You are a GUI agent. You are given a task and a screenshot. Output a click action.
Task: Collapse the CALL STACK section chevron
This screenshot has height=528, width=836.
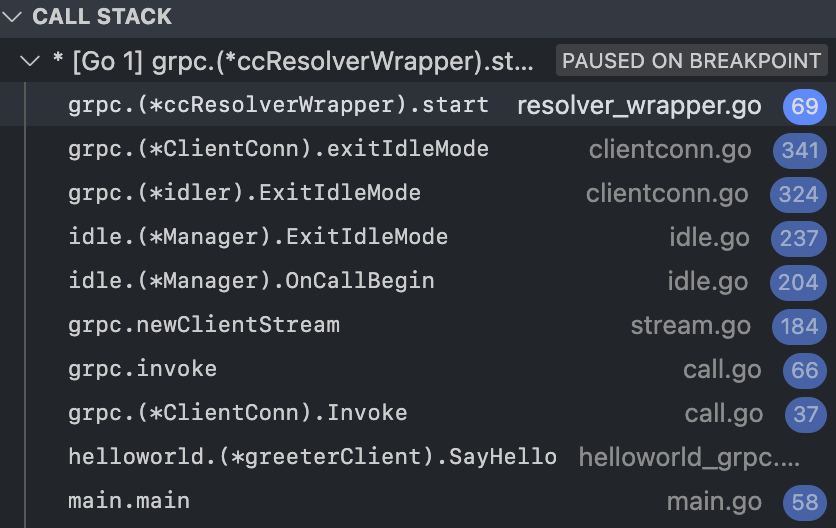[12, 17]
